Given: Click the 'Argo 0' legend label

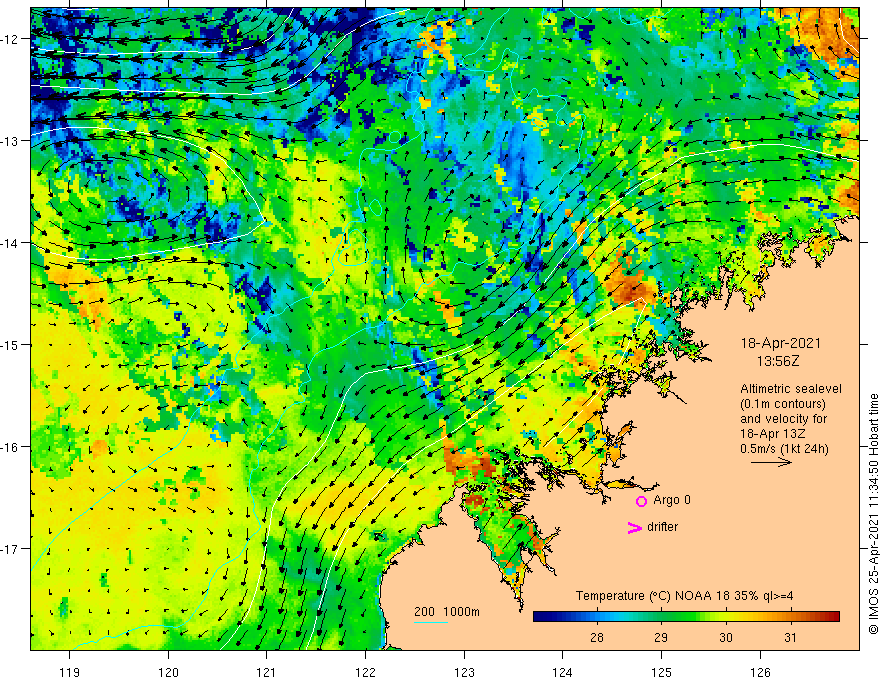Looking at the screenshot, I should coord(672,500).
